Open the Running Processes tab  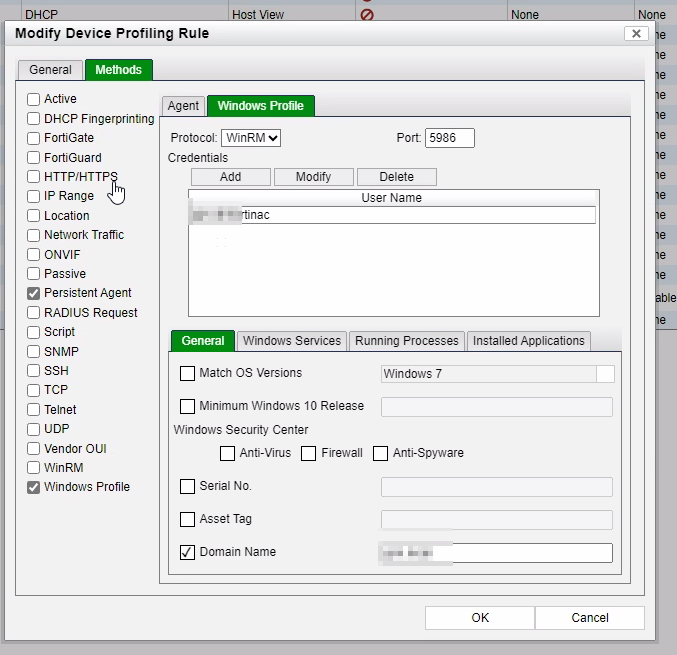click(406, 341)
